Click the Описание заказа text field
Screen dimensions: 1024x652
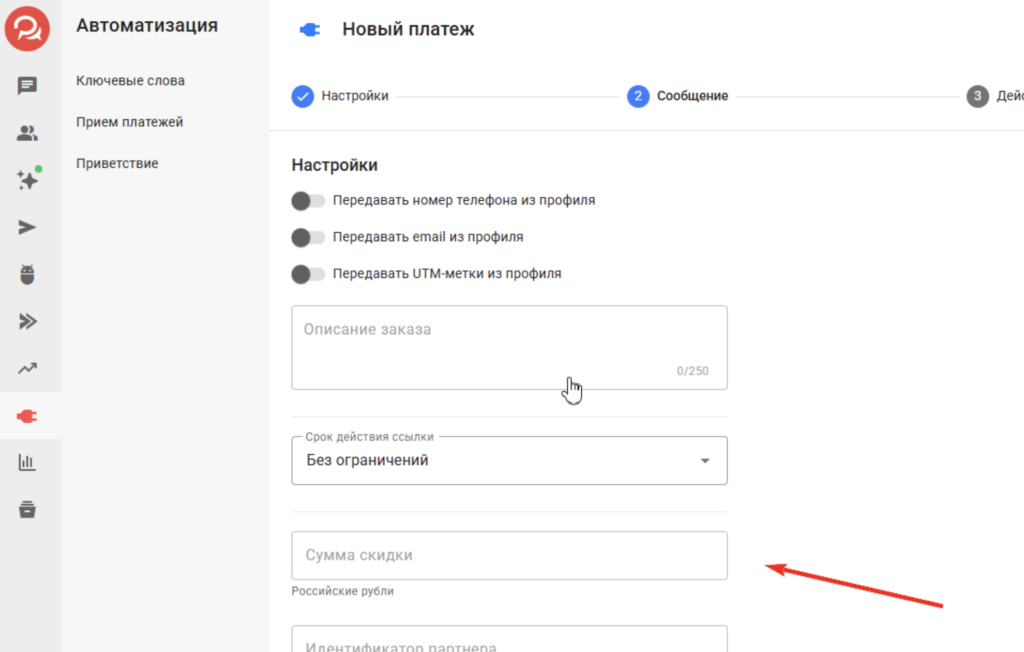tap(509, 347)
